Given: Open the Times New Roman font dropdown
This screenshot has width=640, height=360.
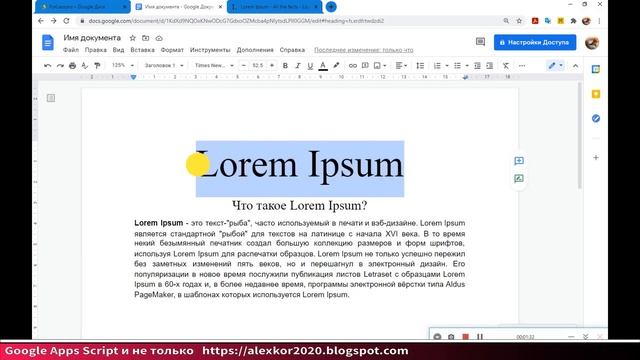Looking at the screenshot, I should click(214, 65).
